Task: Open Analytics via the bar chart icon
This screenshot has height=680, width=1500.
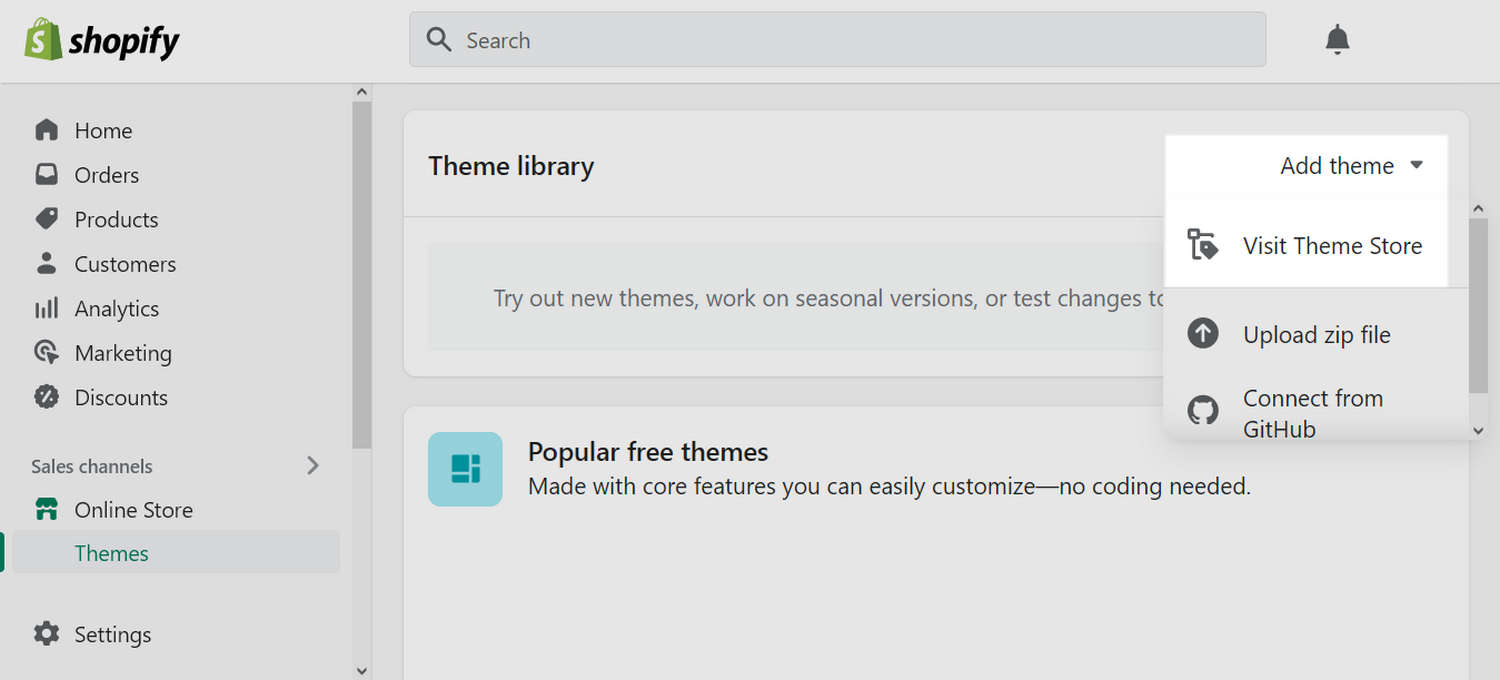Action: coord(47,308)
